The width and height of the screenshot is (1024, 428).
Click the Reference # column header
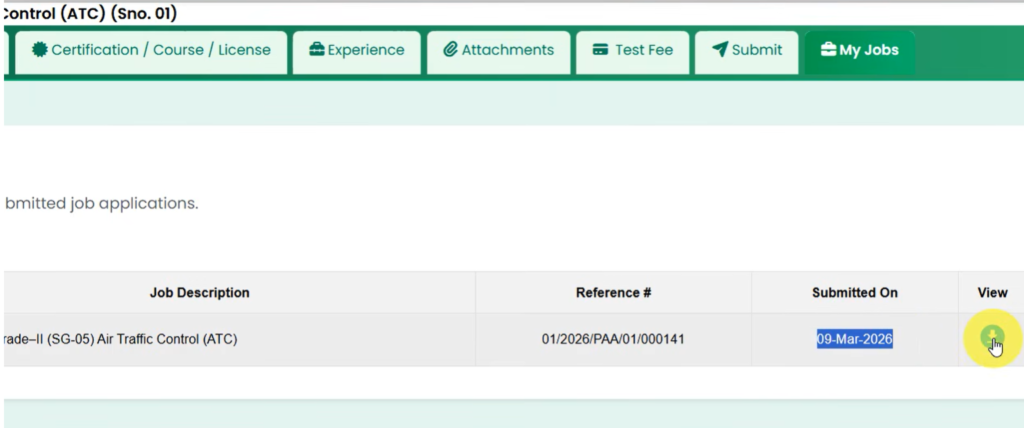click(x=613, y=293)
